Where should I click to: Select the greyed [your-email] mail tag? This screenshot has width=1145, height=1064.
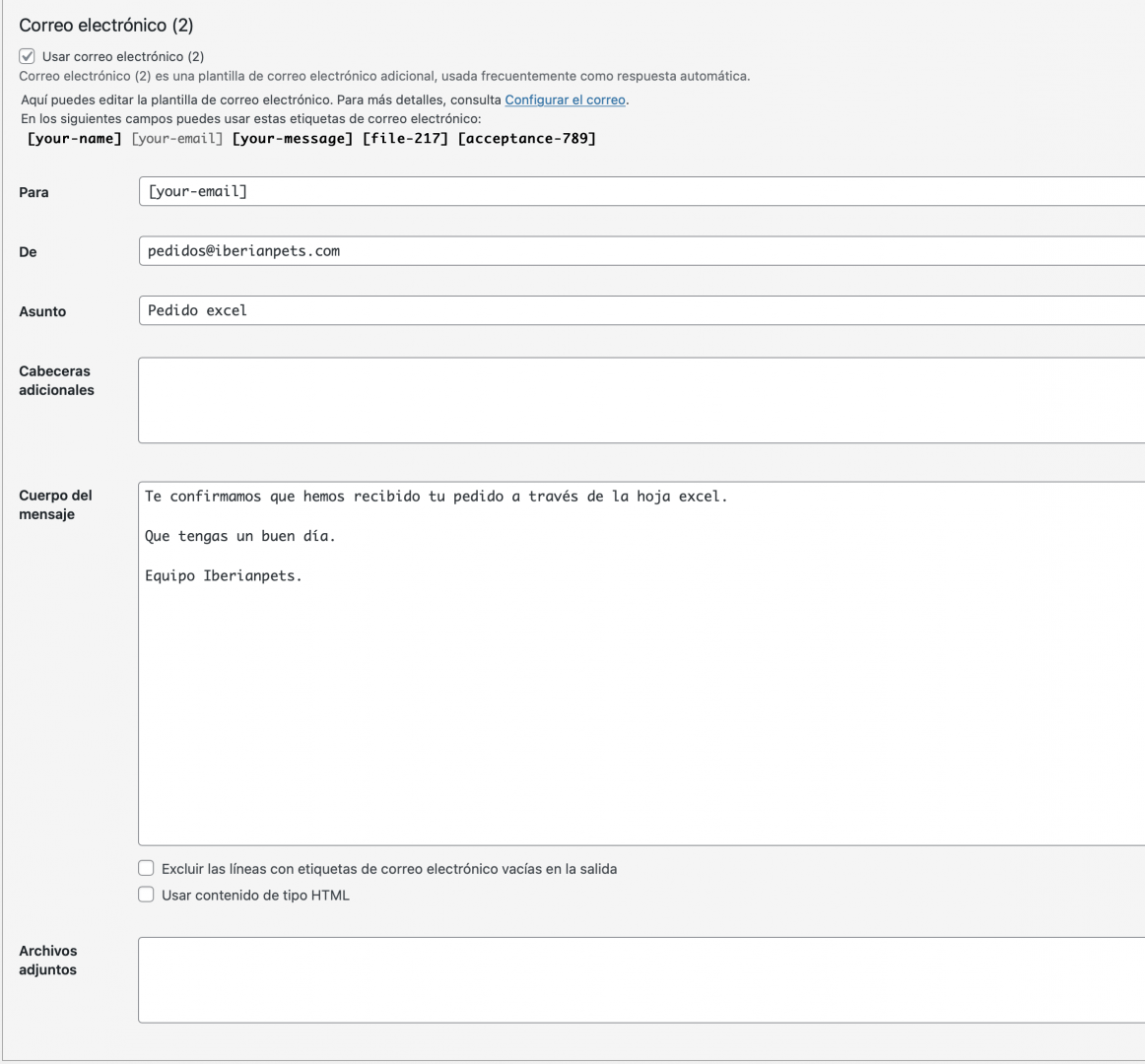pos(176,139)
